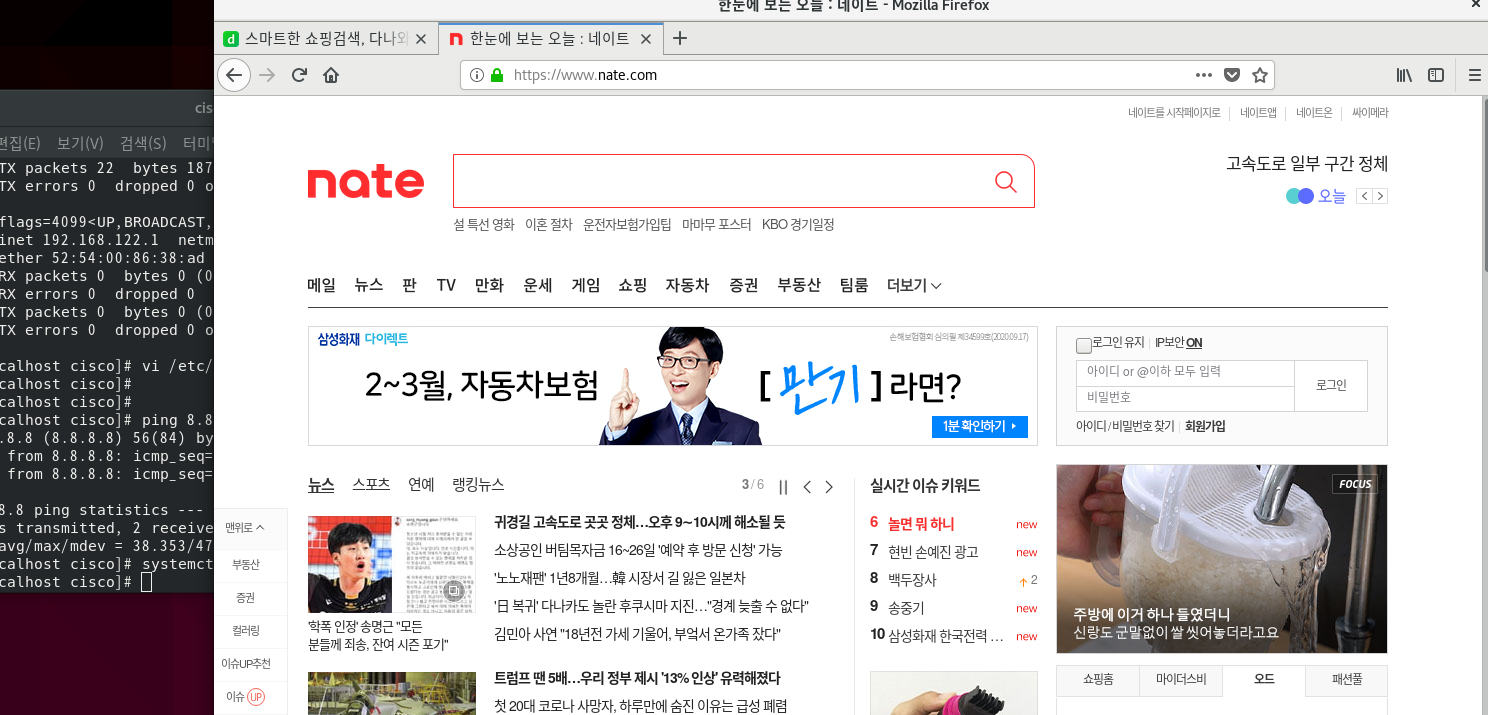Focus the ID input field
The height and width of the screenshot is (715, 1488).
tap(1185, 372)
